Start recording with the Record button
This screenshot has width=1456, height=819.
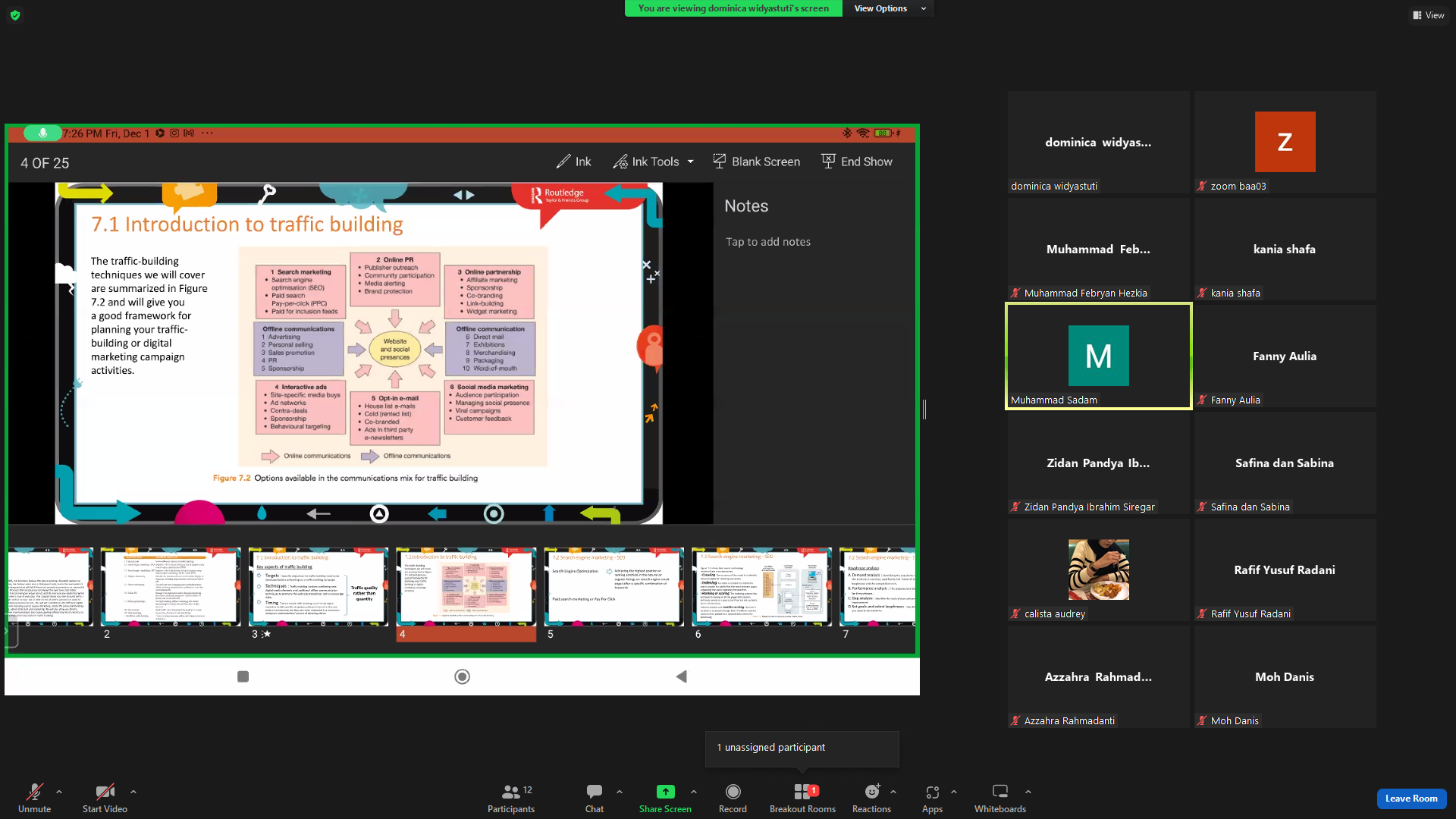tap(733, 798)
